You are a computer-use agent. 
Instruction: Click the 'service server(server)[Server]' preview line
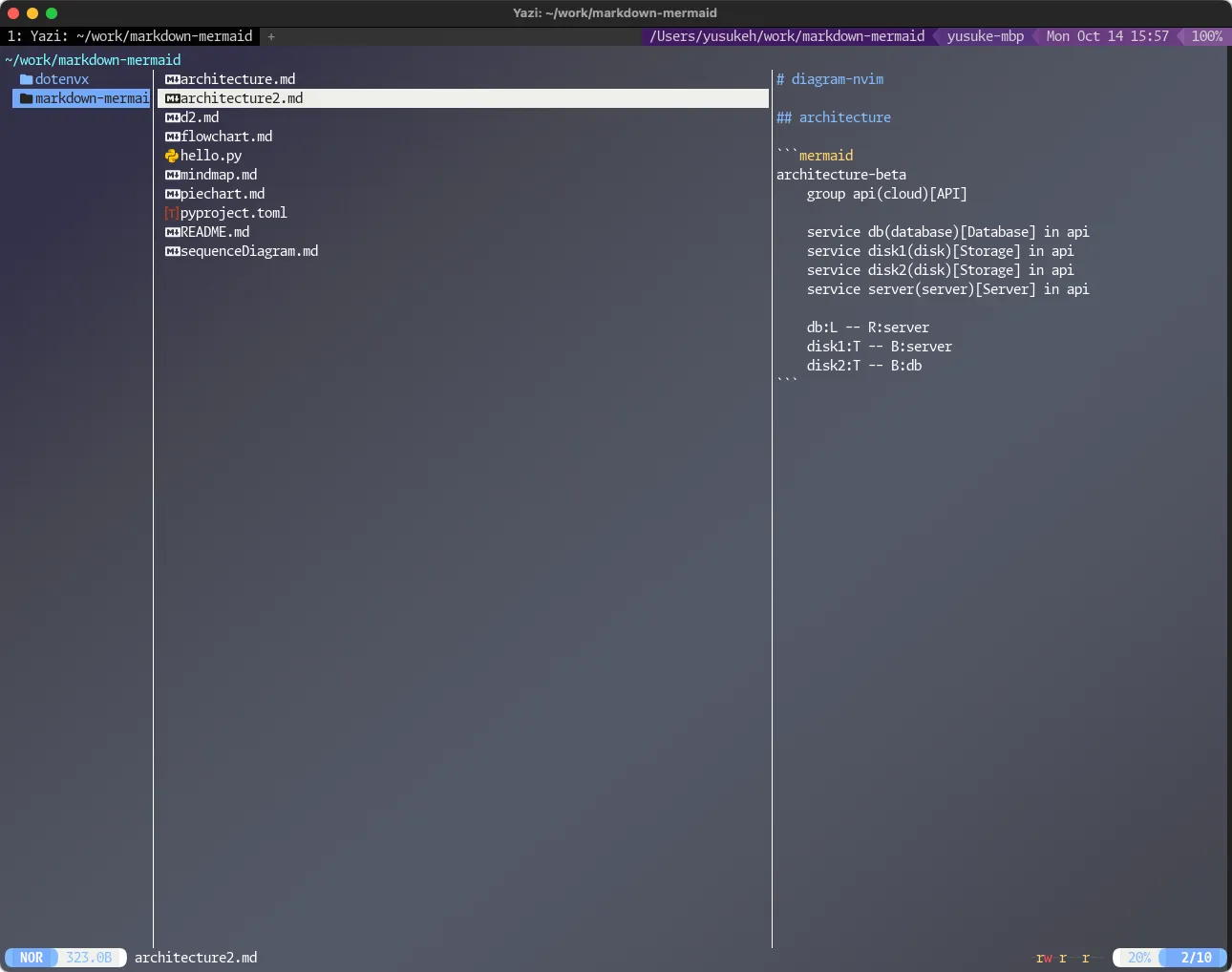point(948,289)
